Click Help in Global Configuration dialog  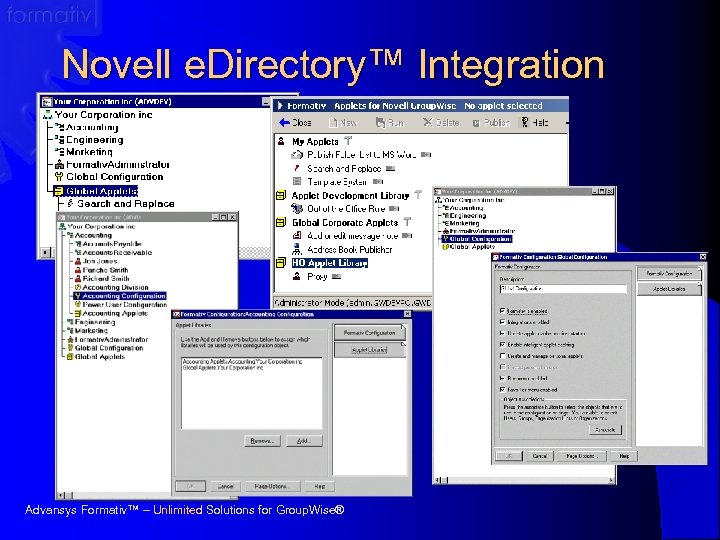pyautogui.click(x=624, y=456)
